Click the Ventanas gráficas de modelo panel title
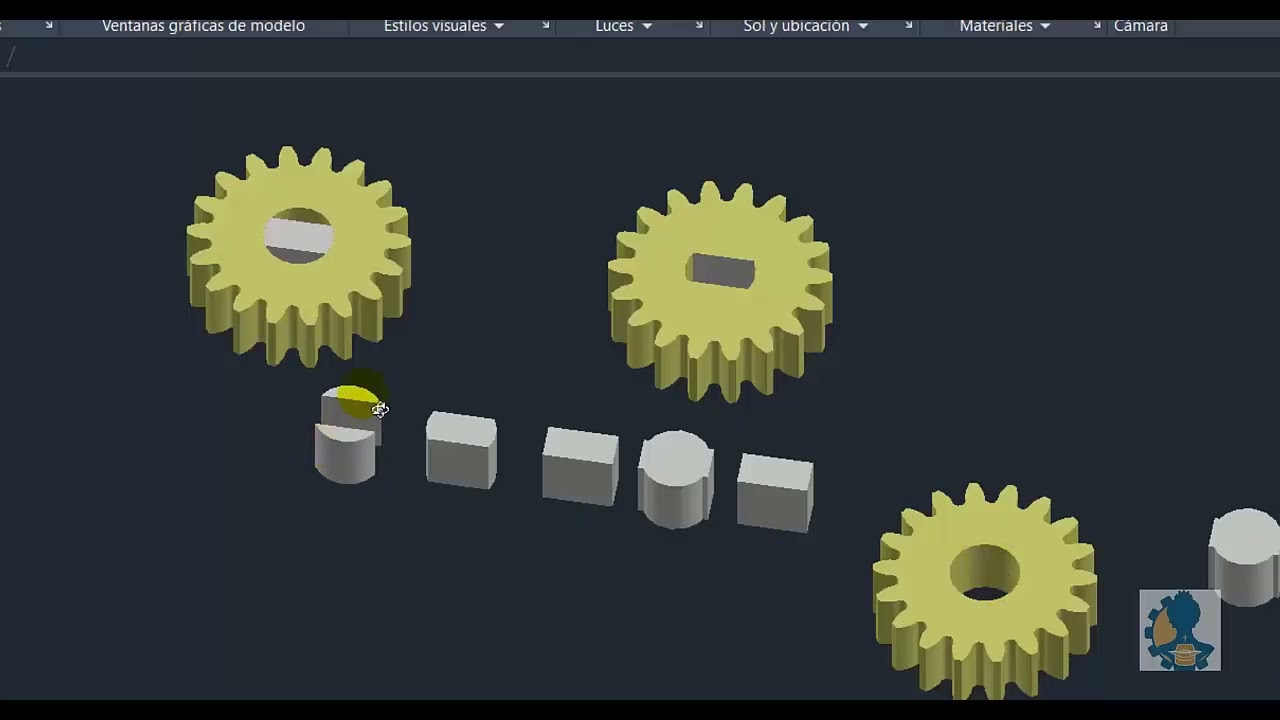Viewport: 1280px width, 720px height. (x=203, y=26)
